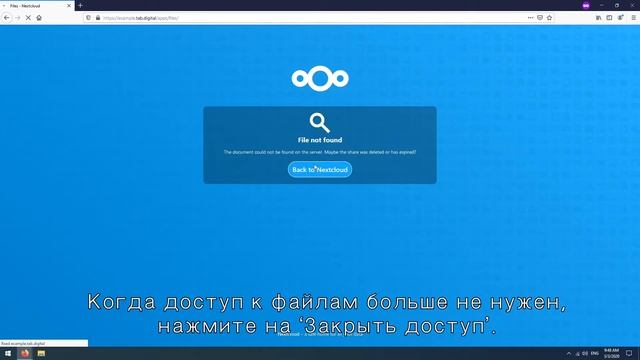Open the Windows notification center
The image size is (640, 360).
(629, 353)
